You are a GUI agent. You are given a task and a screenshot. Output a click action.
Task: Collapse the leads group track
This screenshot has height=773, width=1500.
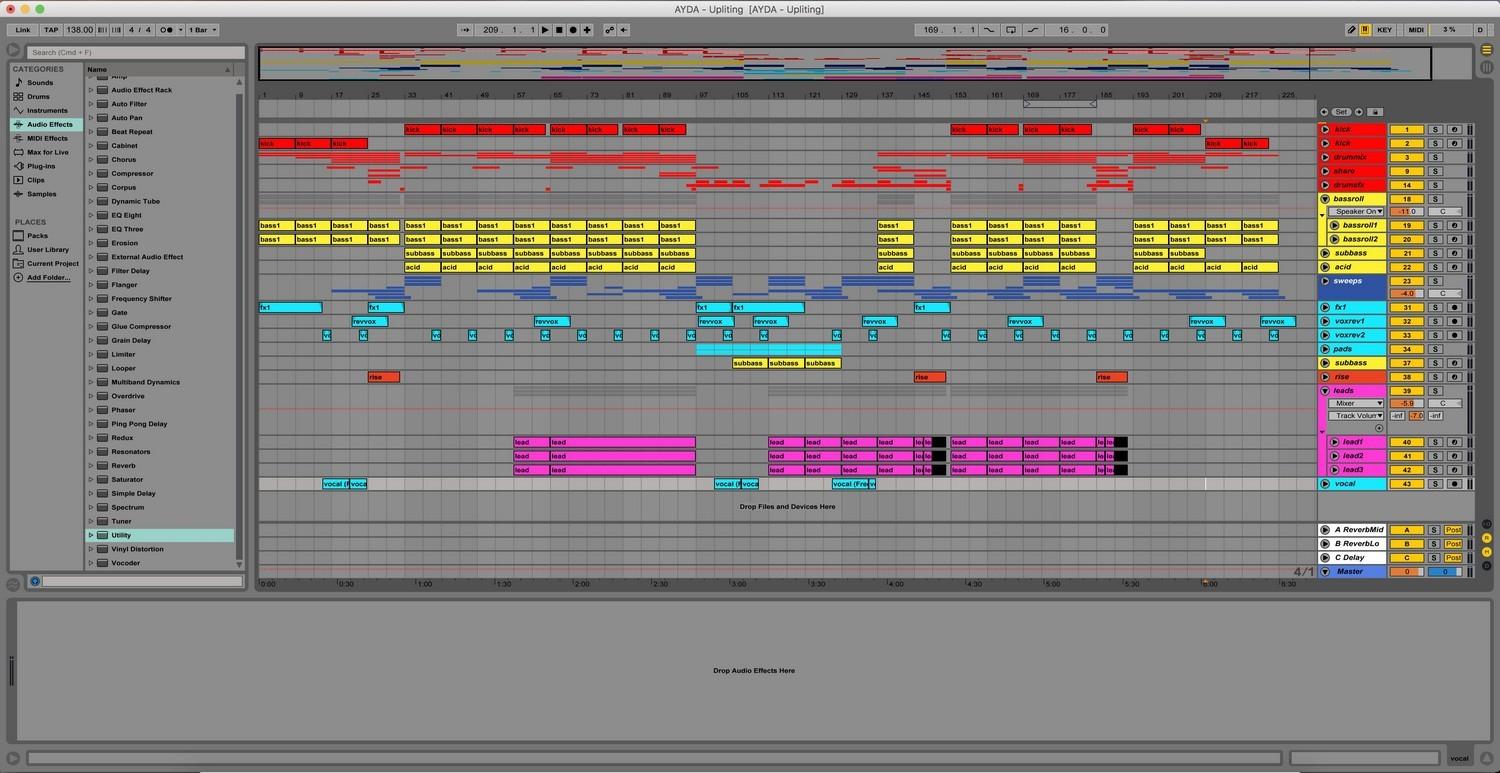(x=1325, y=391)
